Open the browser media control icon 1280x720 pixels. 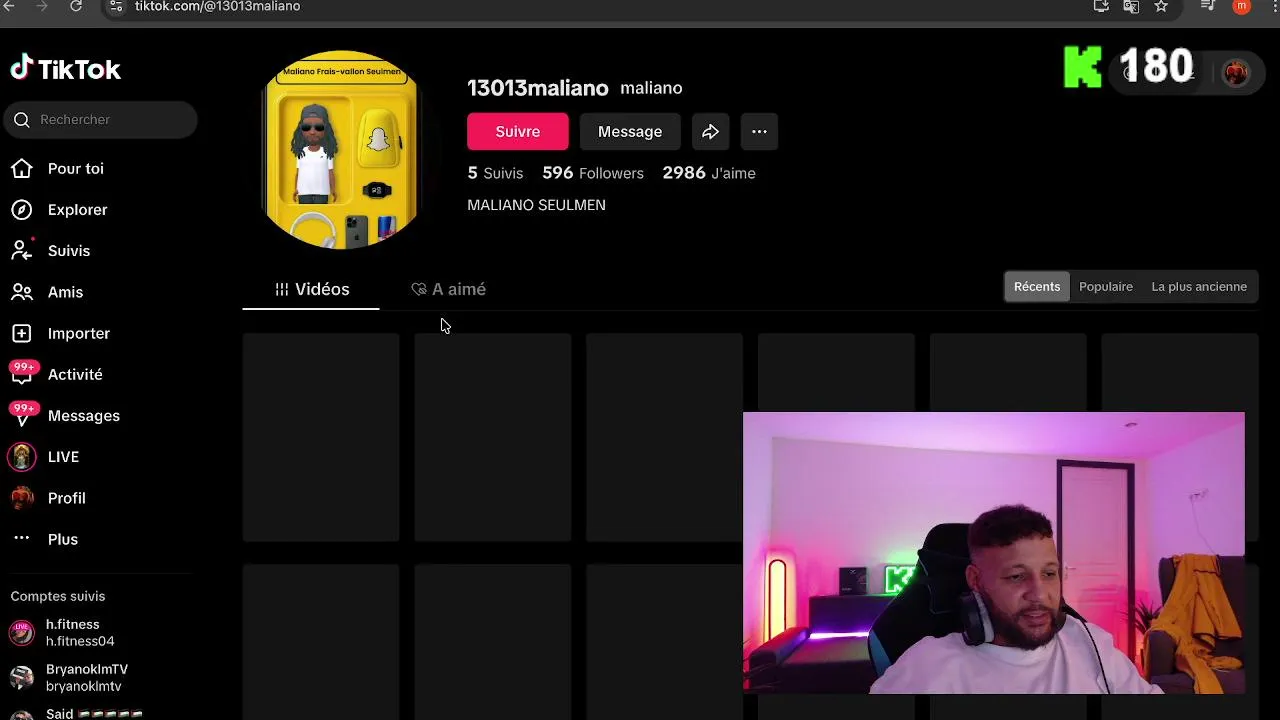[x=1208, y=6]
